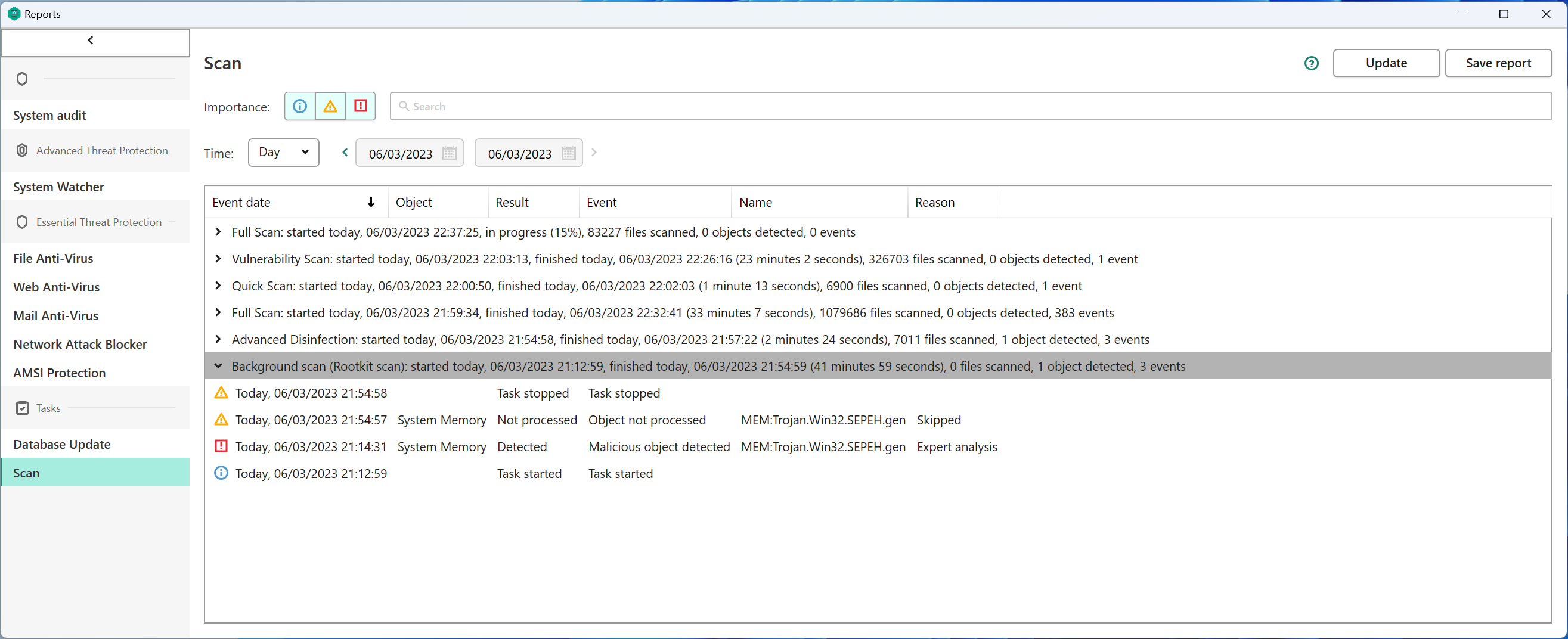Open the end date calendar picker icon

pos(568,153)
